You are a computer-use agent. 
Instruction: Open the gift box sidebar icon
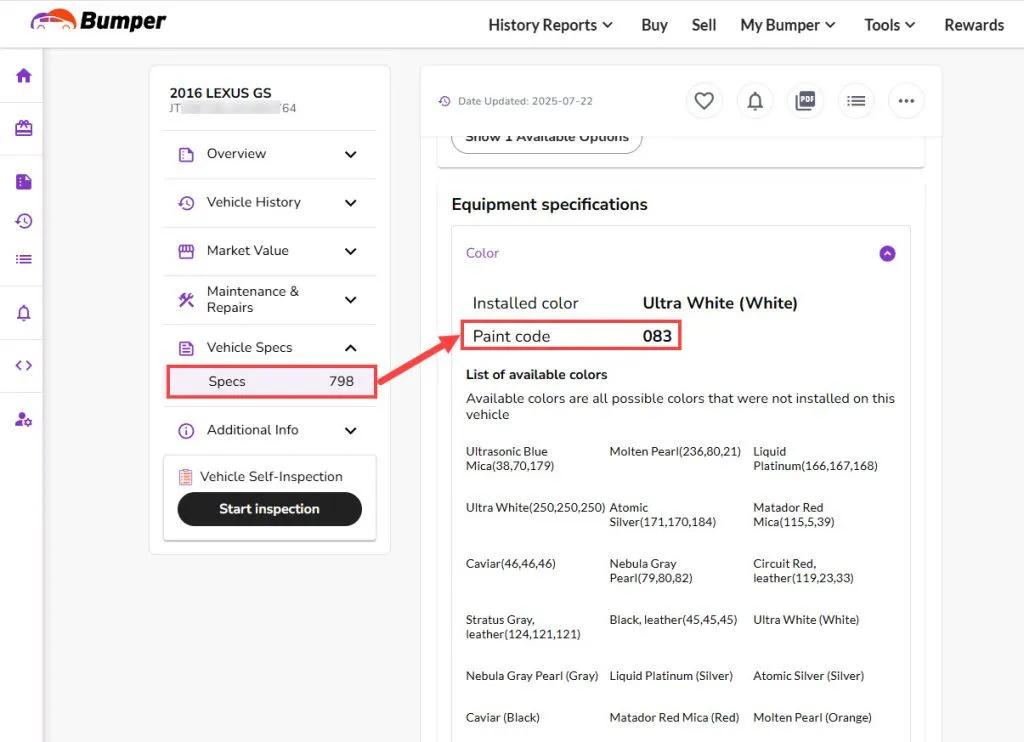24,128
